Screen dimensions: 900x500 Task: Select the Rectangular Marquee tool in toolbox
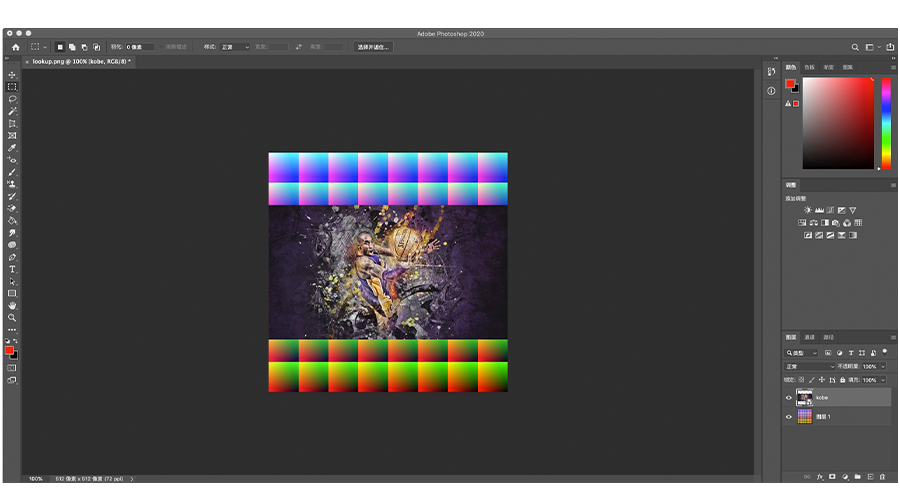coord(12,87)
